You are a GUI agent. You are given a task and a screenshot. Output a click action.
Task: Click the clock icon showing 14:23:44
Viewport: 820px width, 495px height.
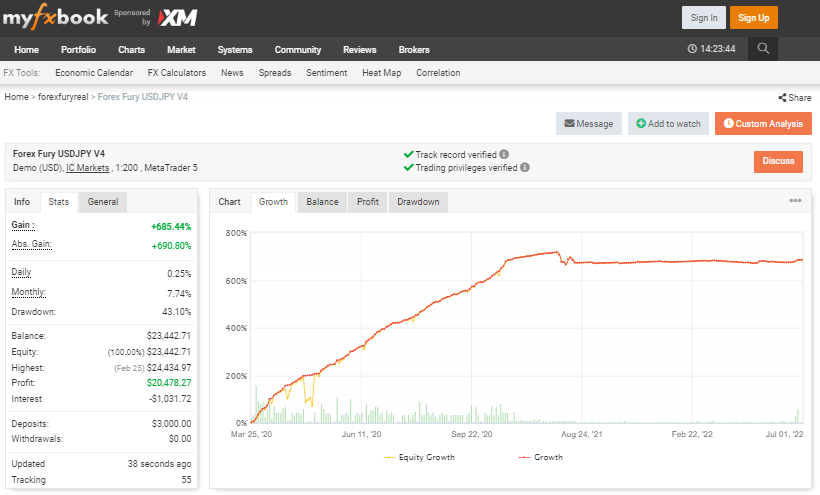tap(693, 49)
